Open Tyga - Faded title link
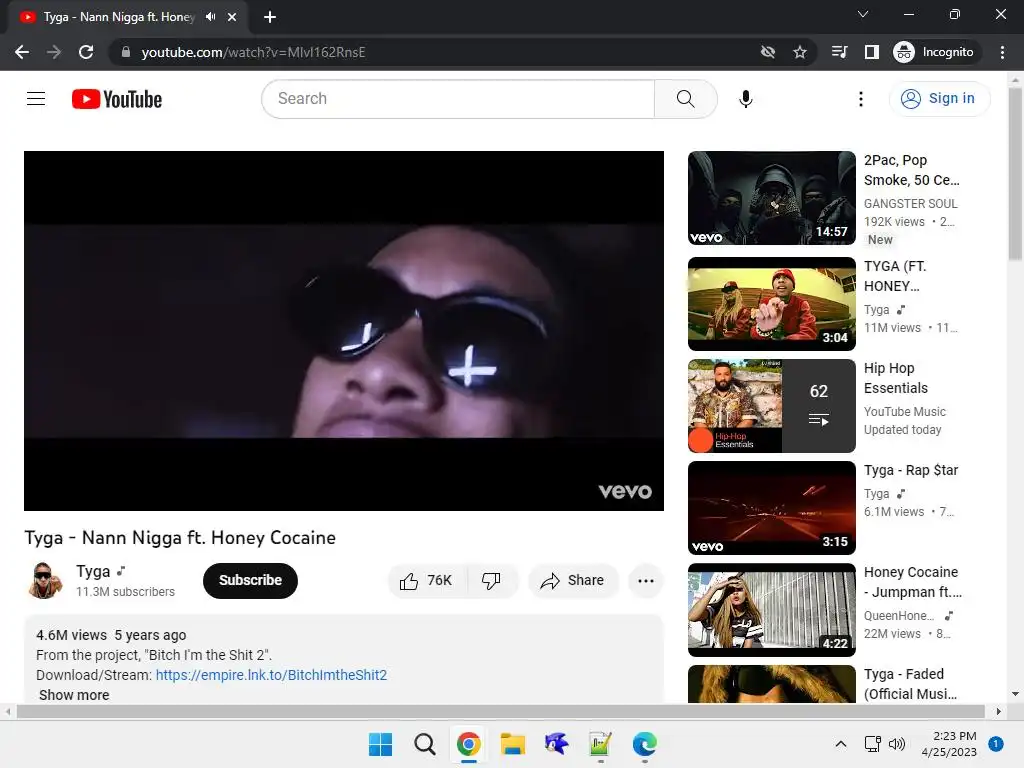 [x=910, y=684]
